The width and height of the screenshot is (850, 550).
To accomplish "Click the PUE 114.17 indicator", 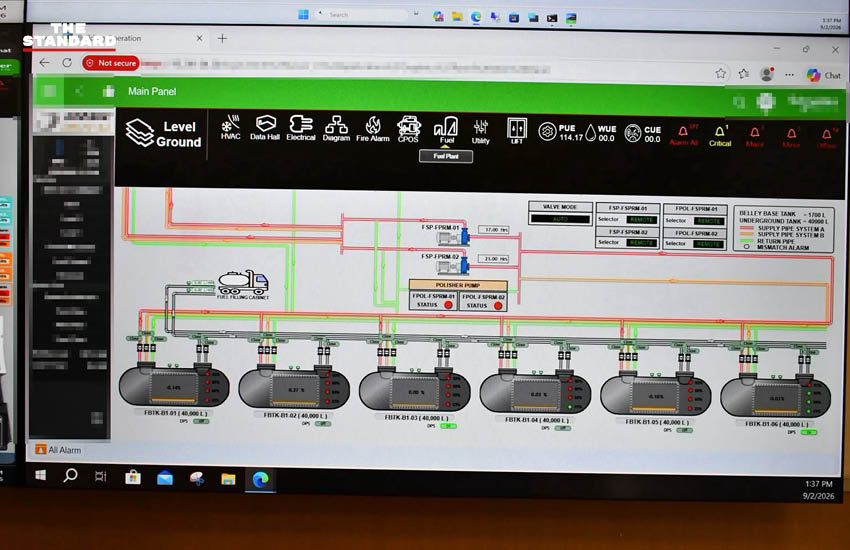I will [561, 132].
